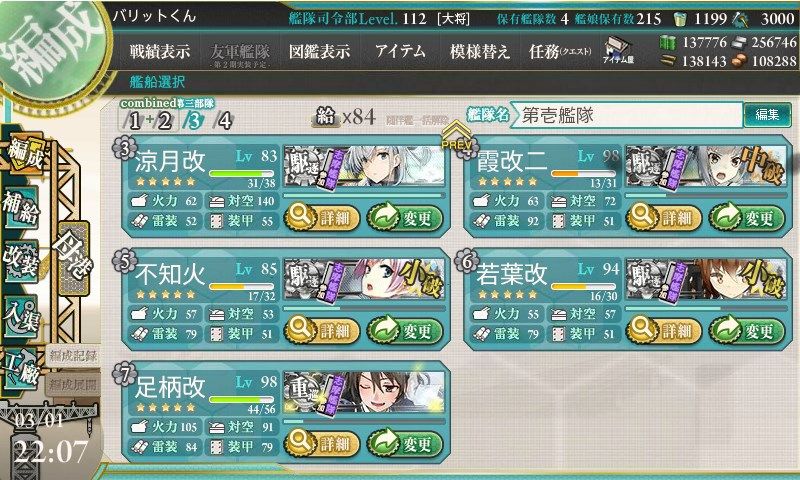This screenshot has height=480, width=800.
Task: Open the 補給 supply sidebar icon
Action: [21, 207]
